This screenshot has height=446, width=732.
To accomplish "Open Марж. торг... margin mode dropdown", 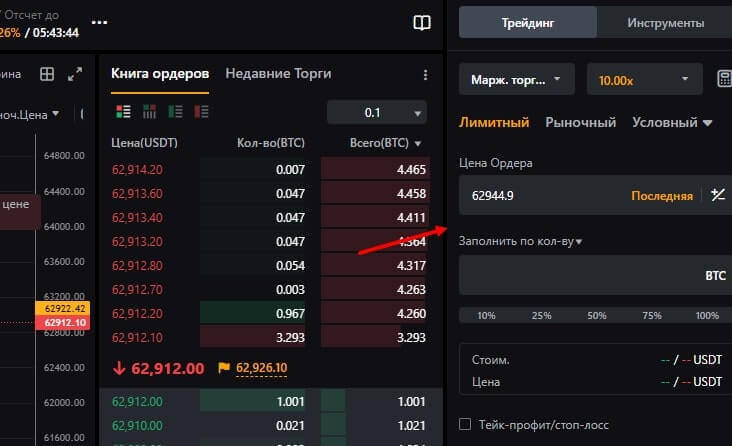I will pyautogui.click(x=516, y=79).
